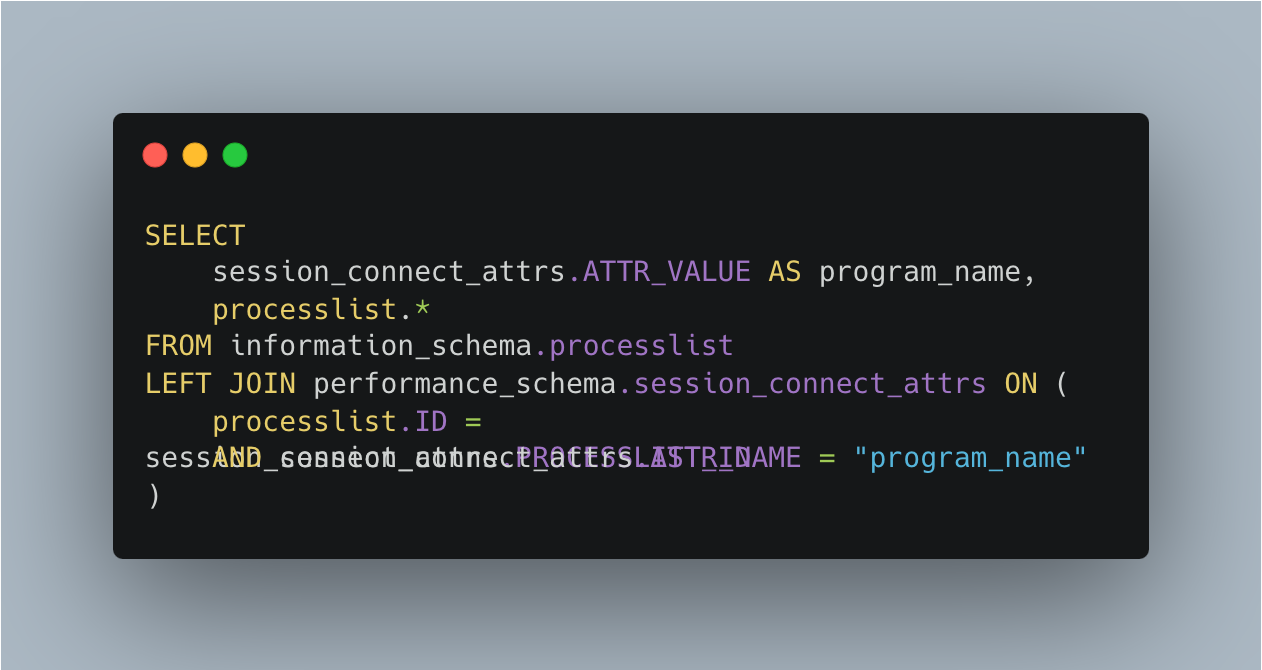Click the opening parenthesis after ON

pos(1062,384)
